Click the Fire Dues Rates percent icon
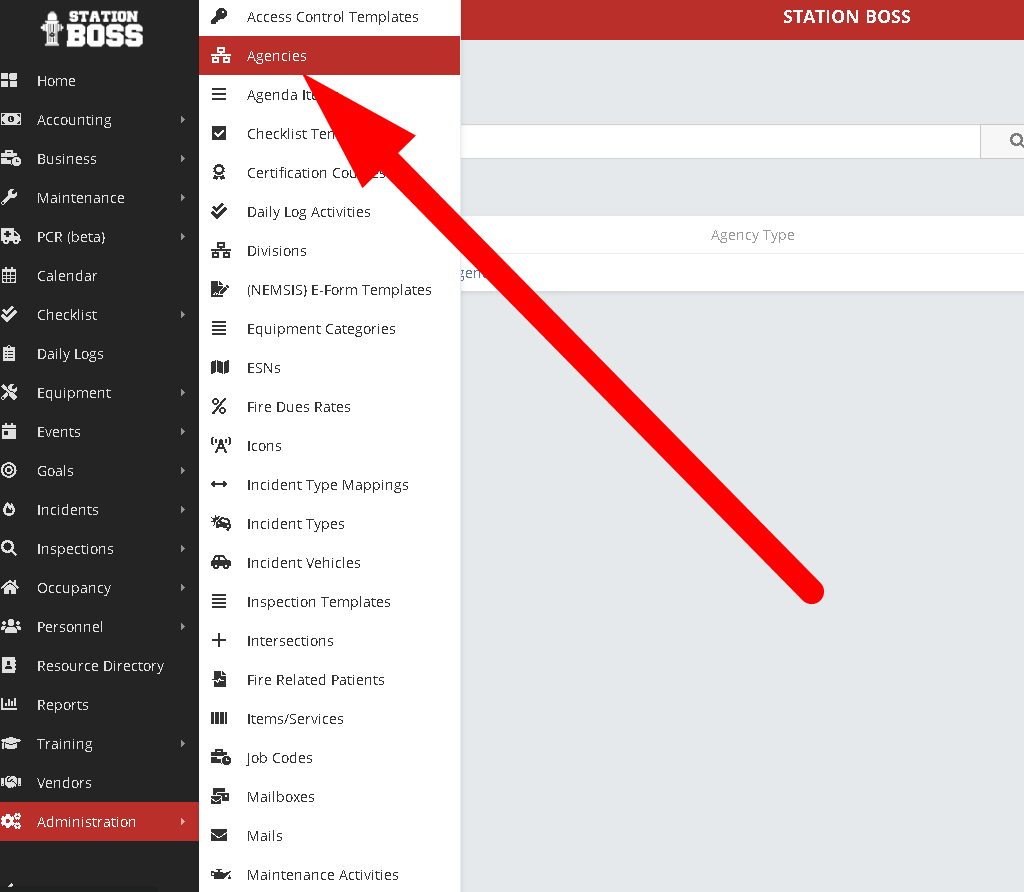 pyautogui.click(x=220, y=407)
